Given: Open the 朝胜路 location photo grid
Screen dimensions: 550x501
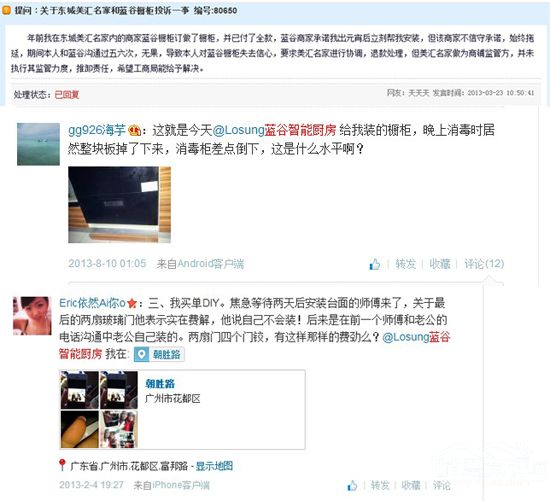Looking at the screenshot, I should [99, 409].
